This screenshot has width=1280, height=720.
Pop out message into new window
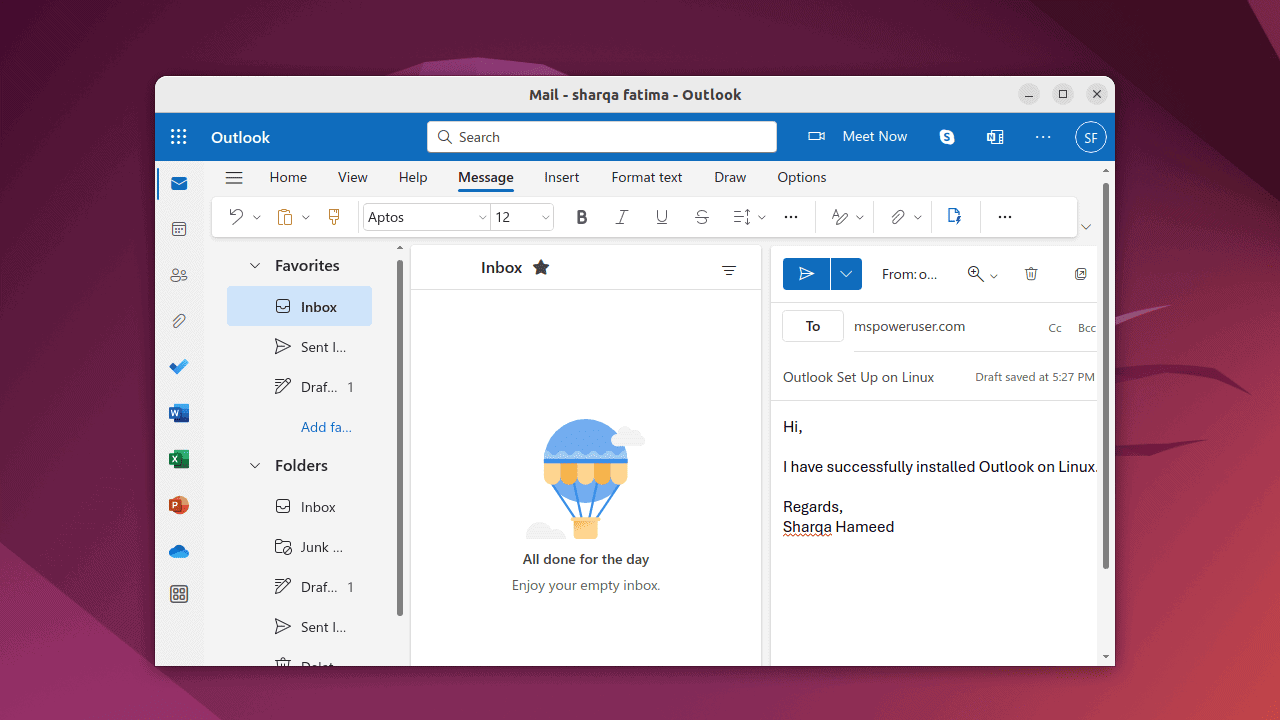[1080, 274]
